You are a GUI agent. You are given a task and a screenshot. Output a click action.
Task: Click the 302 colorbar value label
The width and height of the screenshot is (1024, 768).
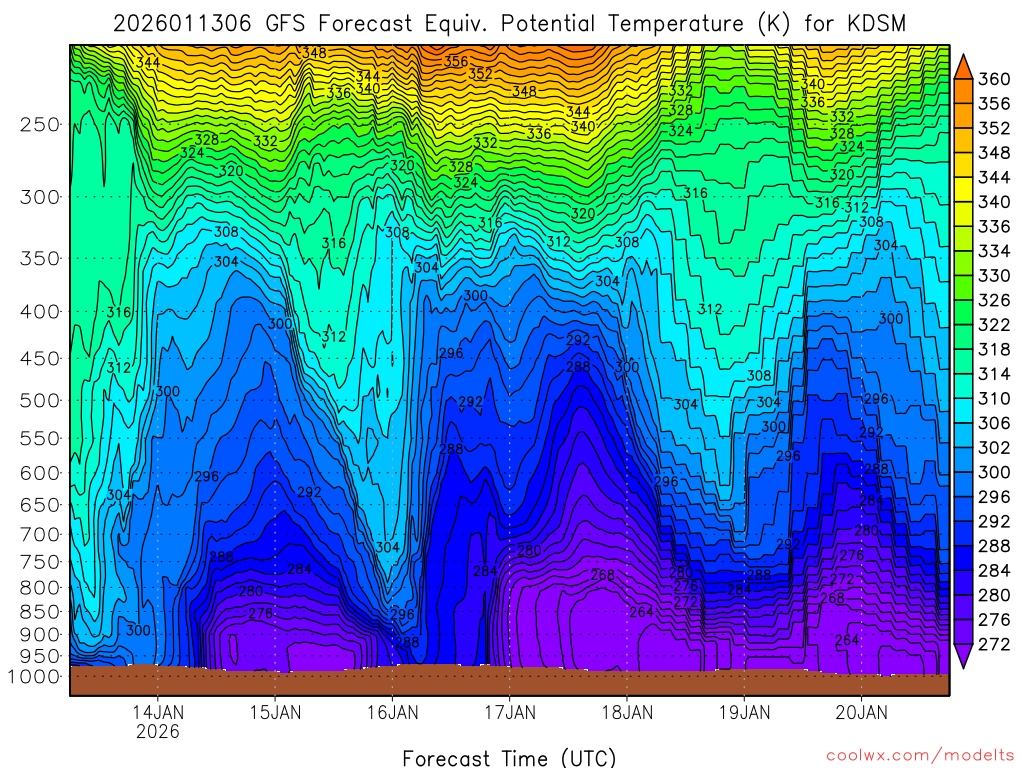[x=994, y=448]
